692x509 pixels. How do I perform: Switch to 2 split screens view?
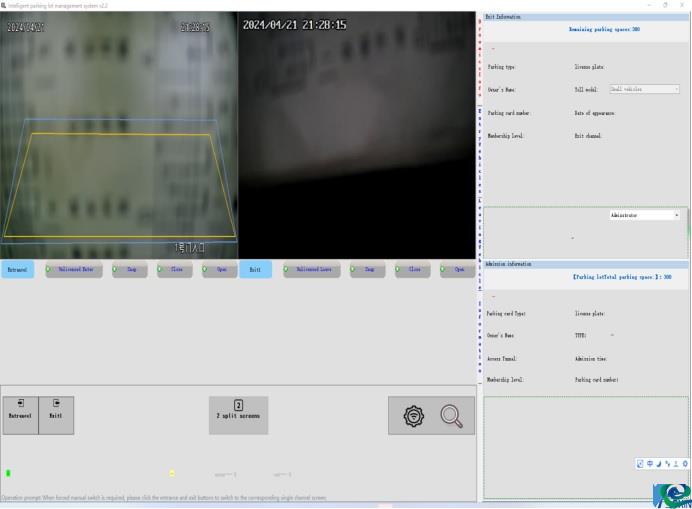pos(238,415)
